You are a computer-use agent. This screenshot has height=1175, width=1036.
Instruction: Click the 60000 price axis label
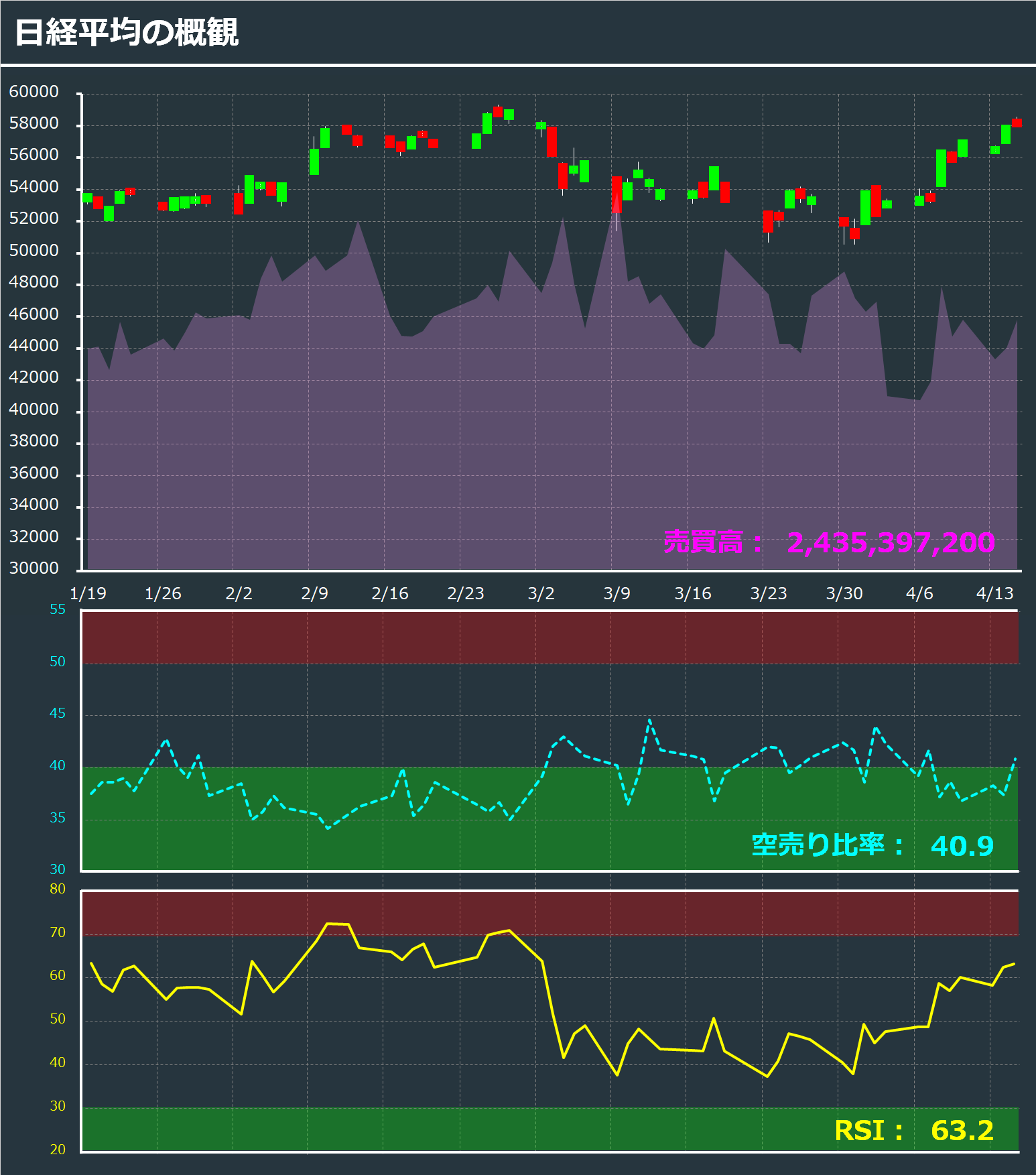click(x=34, y=92)
